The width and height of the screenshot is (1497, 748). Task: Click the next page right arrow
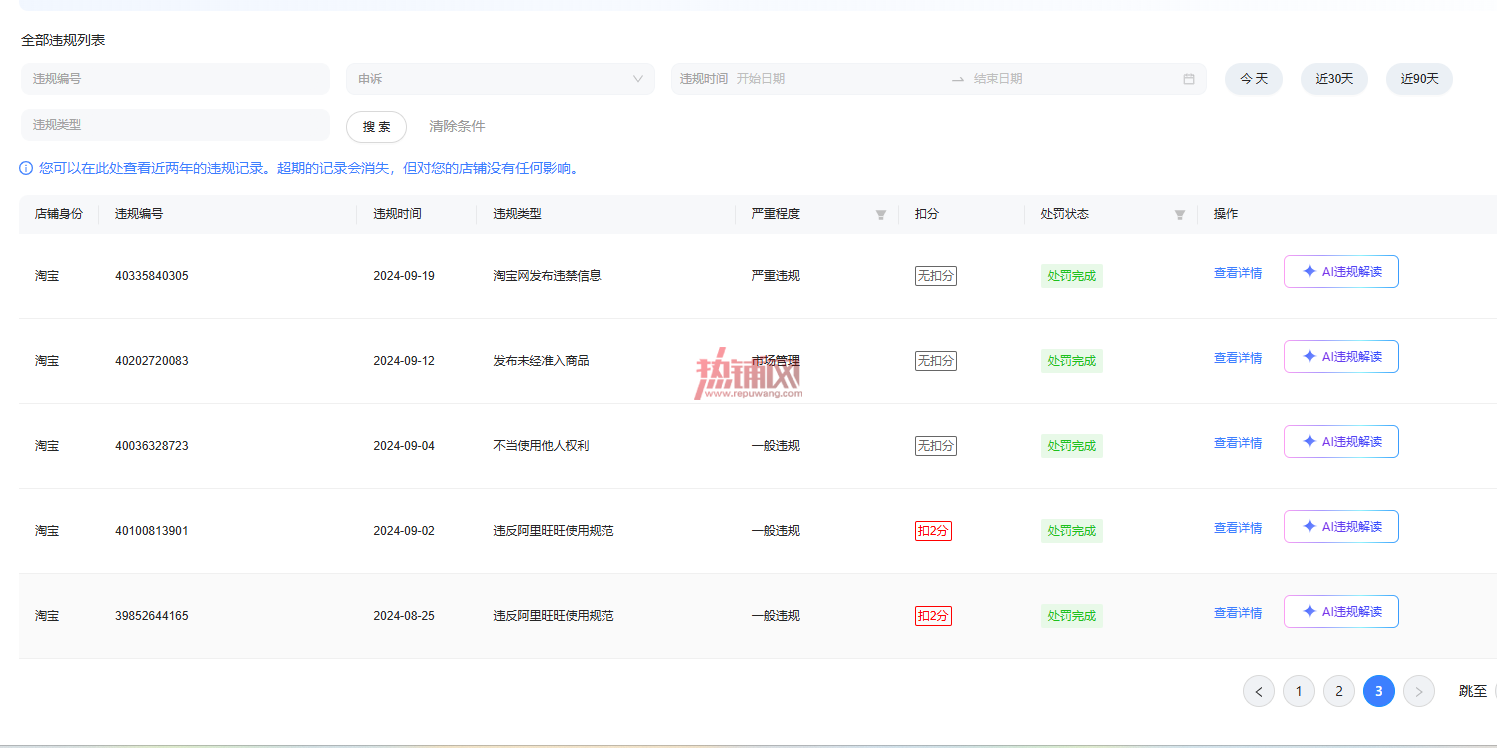tap(1419, 691)
